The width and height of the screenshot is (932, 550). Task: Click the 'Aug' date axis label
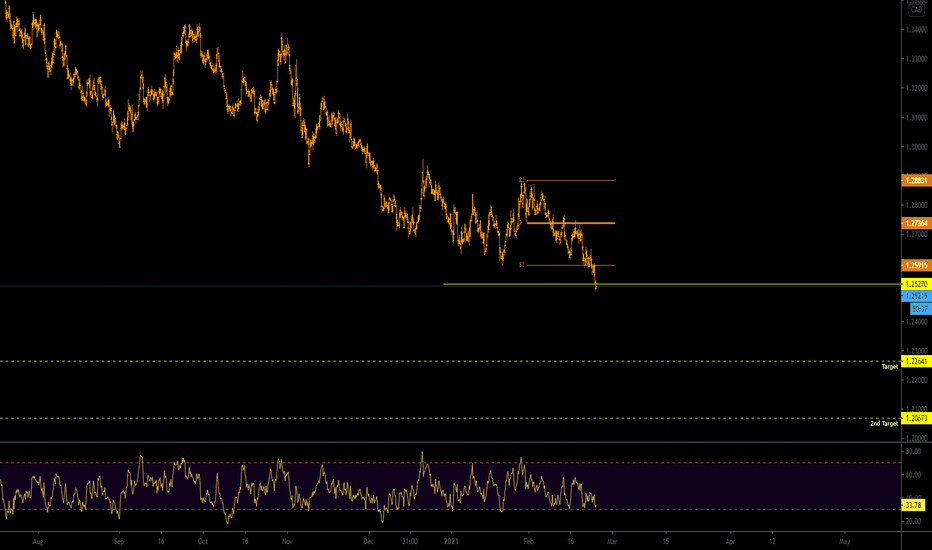38,542
